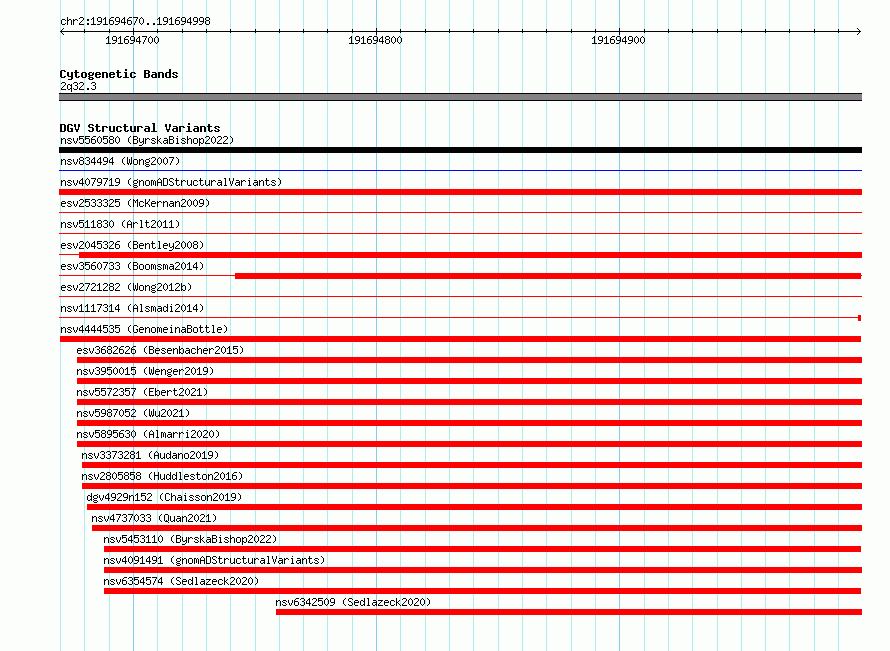Viewport: 890px width, 651px height.
Task: Click nsv6354574 (Sedlazeck2020) label
Action: 181,581
